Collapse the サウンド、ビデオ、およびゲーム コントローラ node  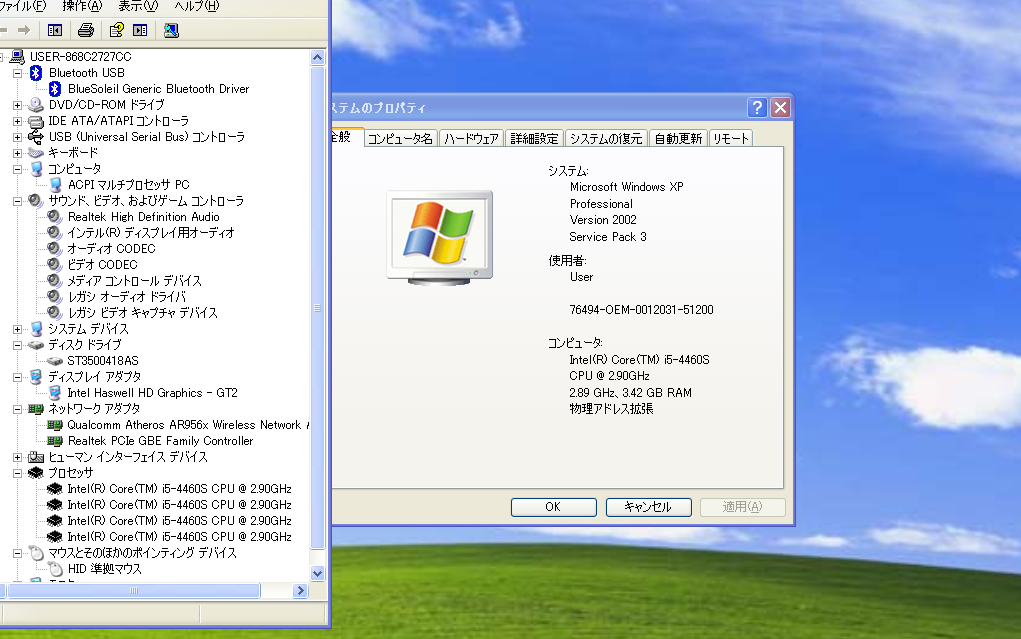tap(18, 201)
